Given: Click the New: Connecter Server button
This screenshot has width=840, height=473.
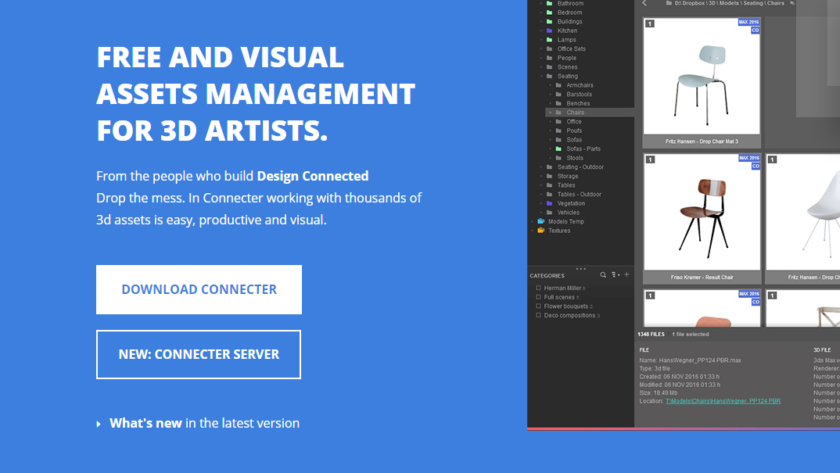Looking at the screenshot, I should tap(199, 354).
